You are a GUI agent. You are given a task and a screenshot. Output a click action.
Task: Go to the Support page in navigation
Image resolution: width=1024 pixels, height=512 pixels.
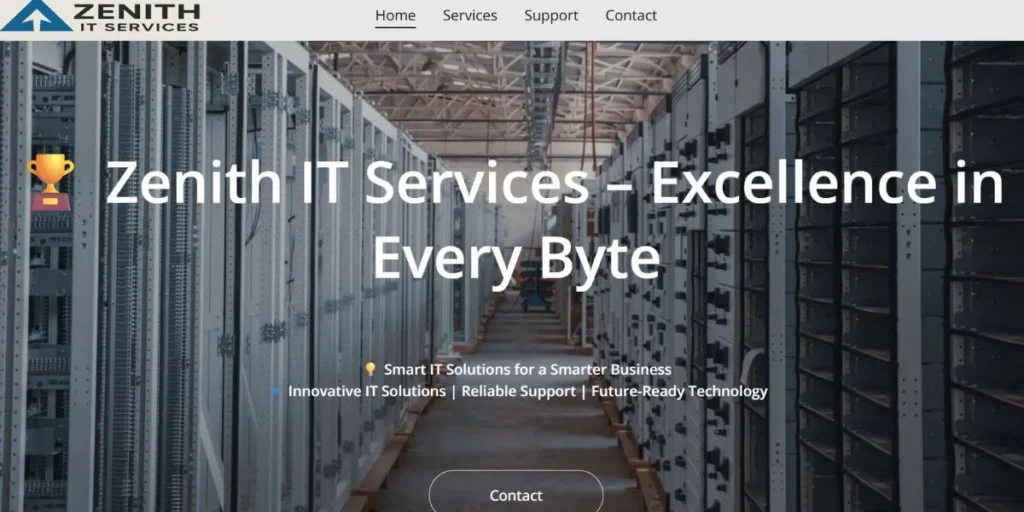pos(551,16)
